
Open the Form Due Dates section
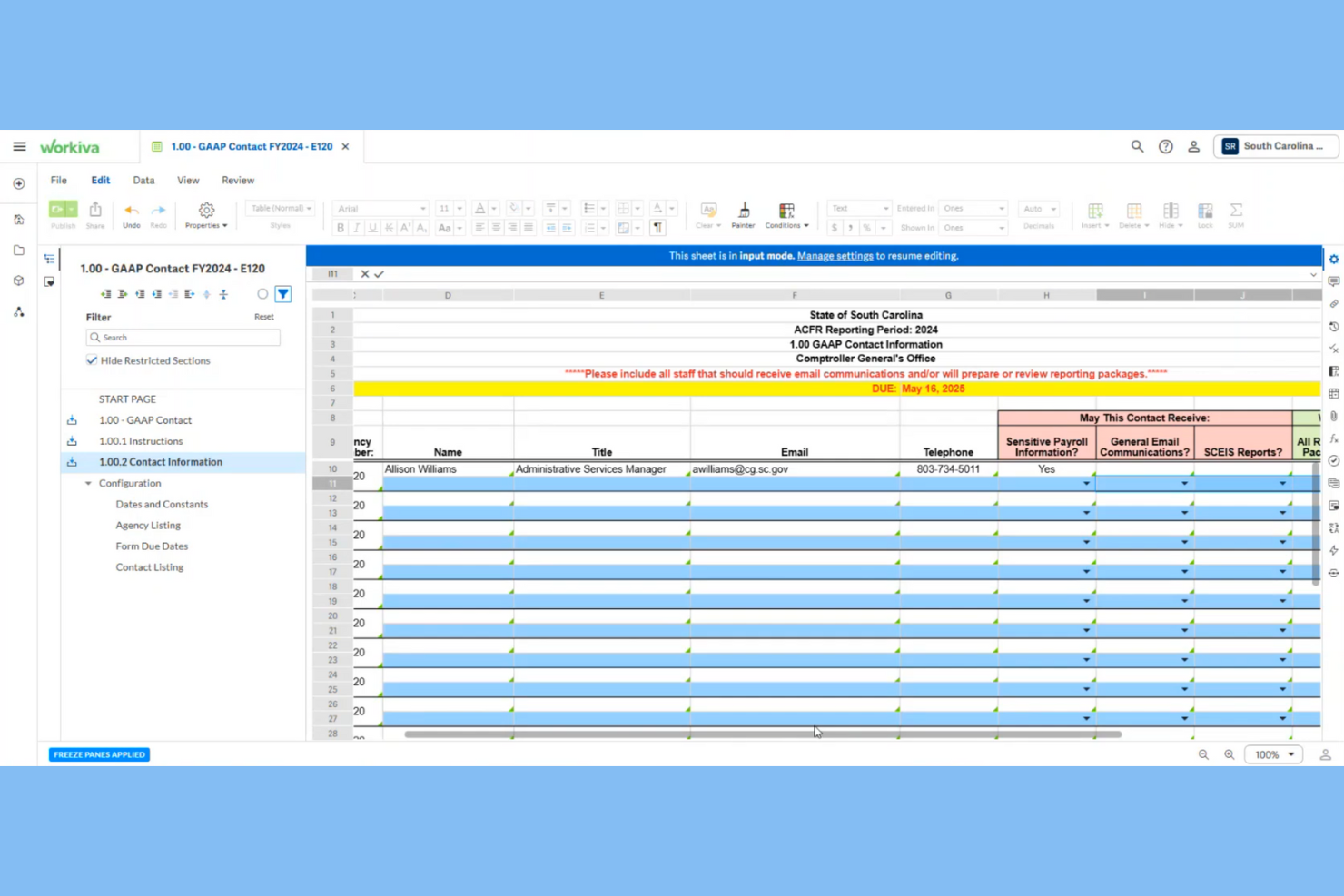[x=152, y=546]
